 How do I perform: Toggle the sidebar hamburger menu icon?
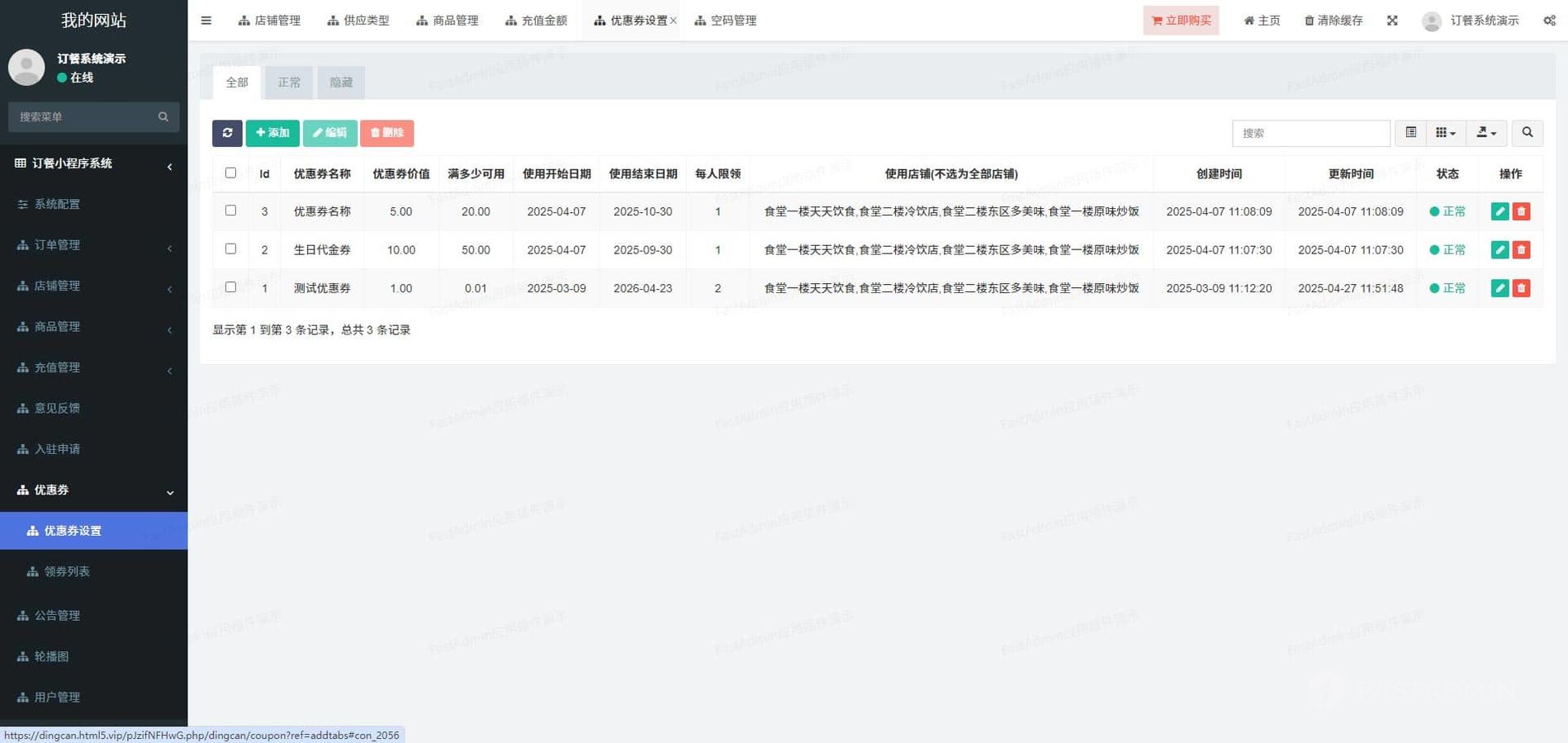[206, 21]
